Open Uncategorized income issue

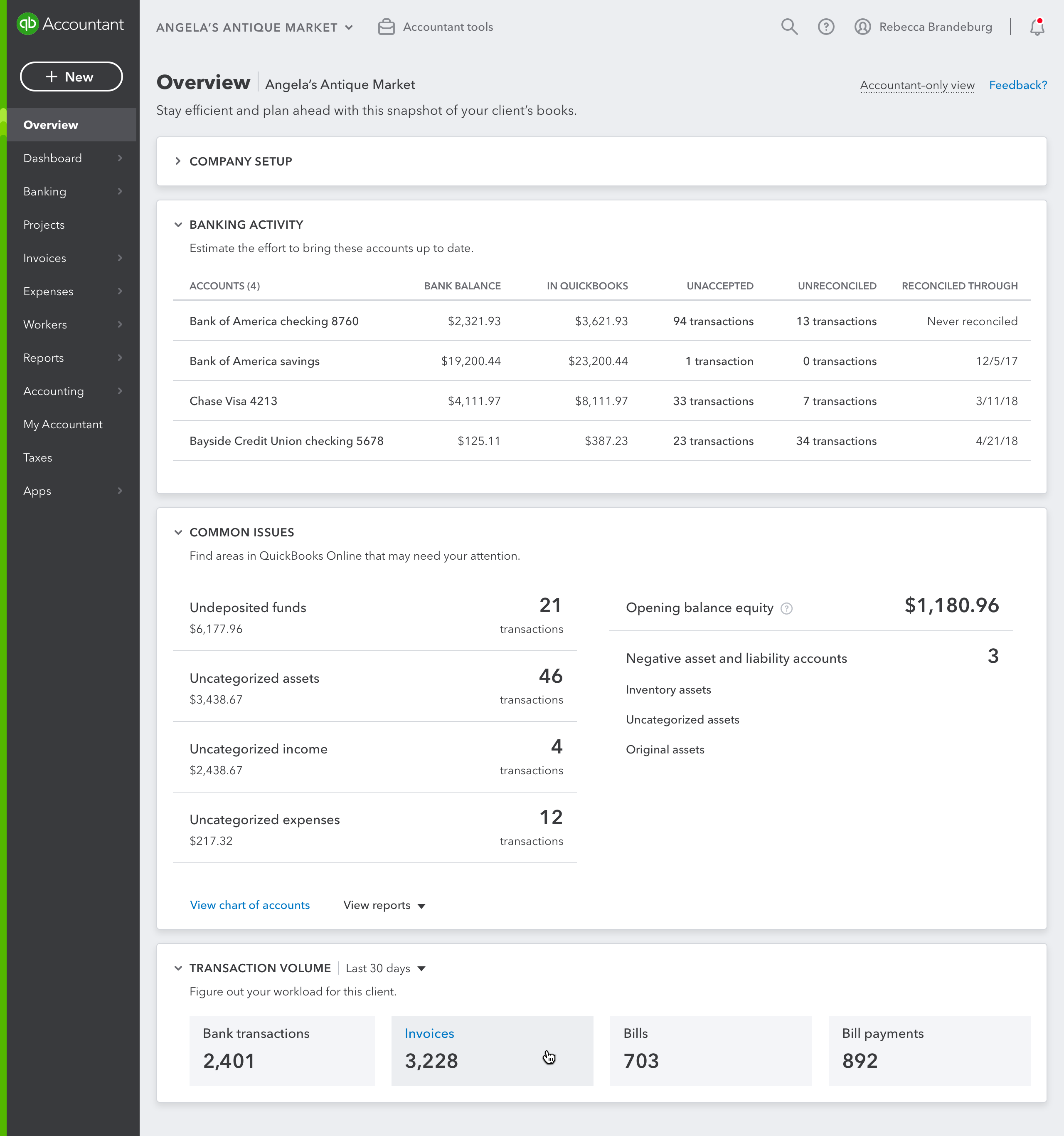coord(374,757)
